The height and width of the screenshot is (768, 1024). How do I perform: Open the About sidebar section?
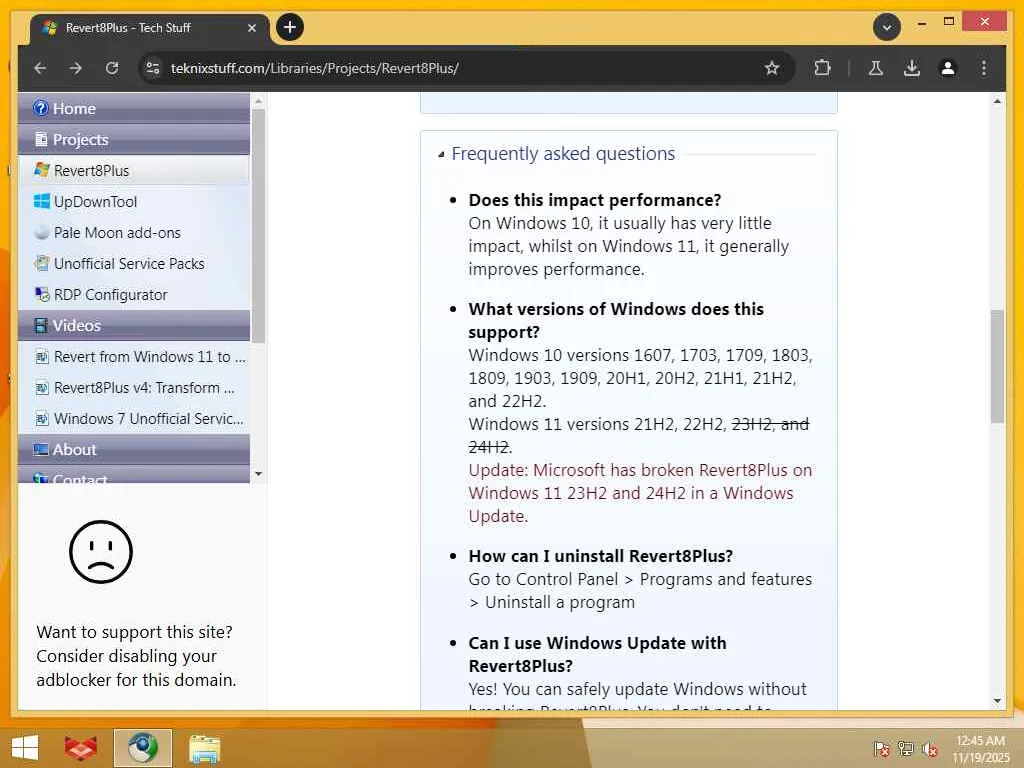click(x=134, y=449)
